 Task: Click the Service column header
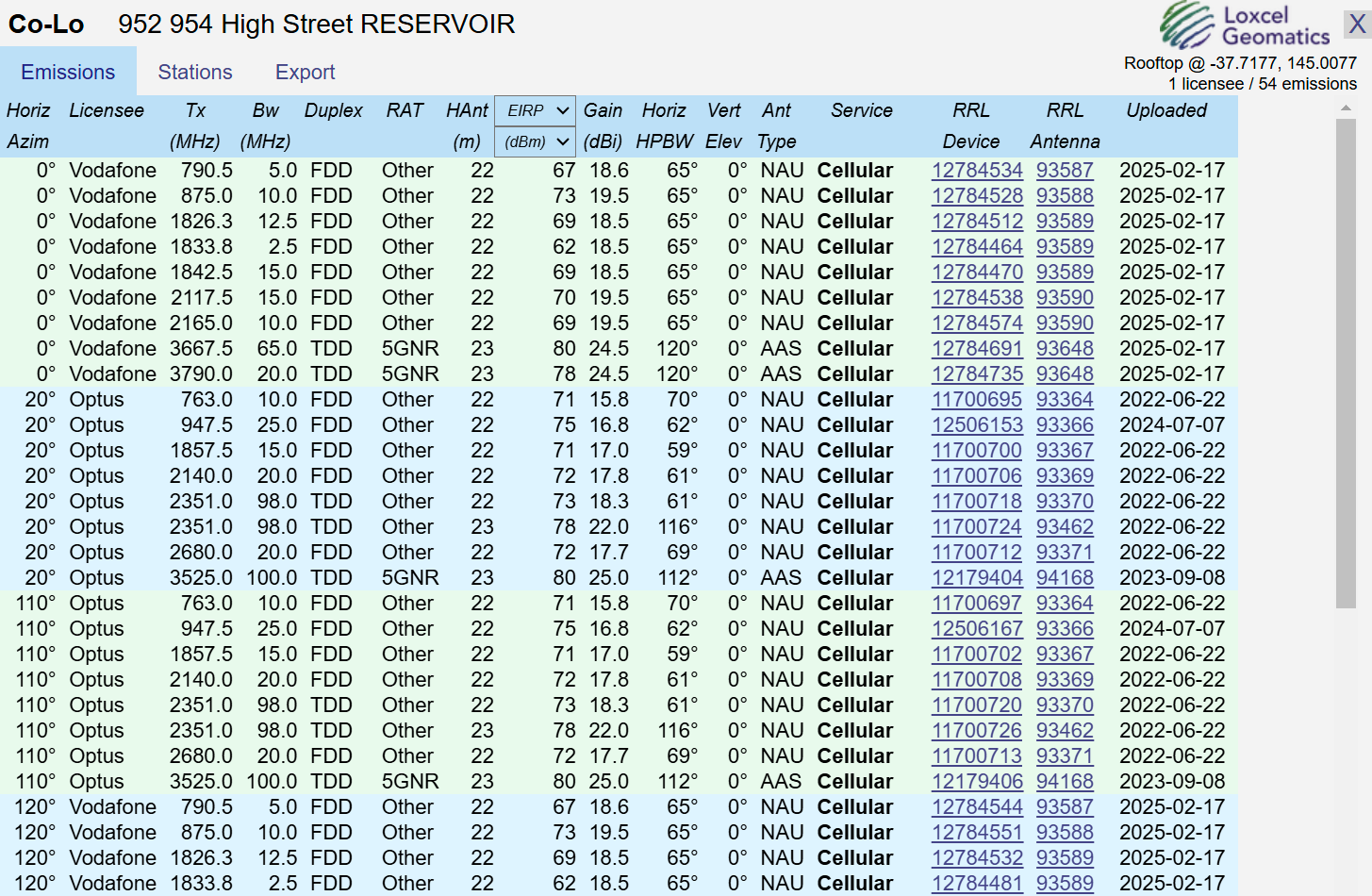[861, 110]
